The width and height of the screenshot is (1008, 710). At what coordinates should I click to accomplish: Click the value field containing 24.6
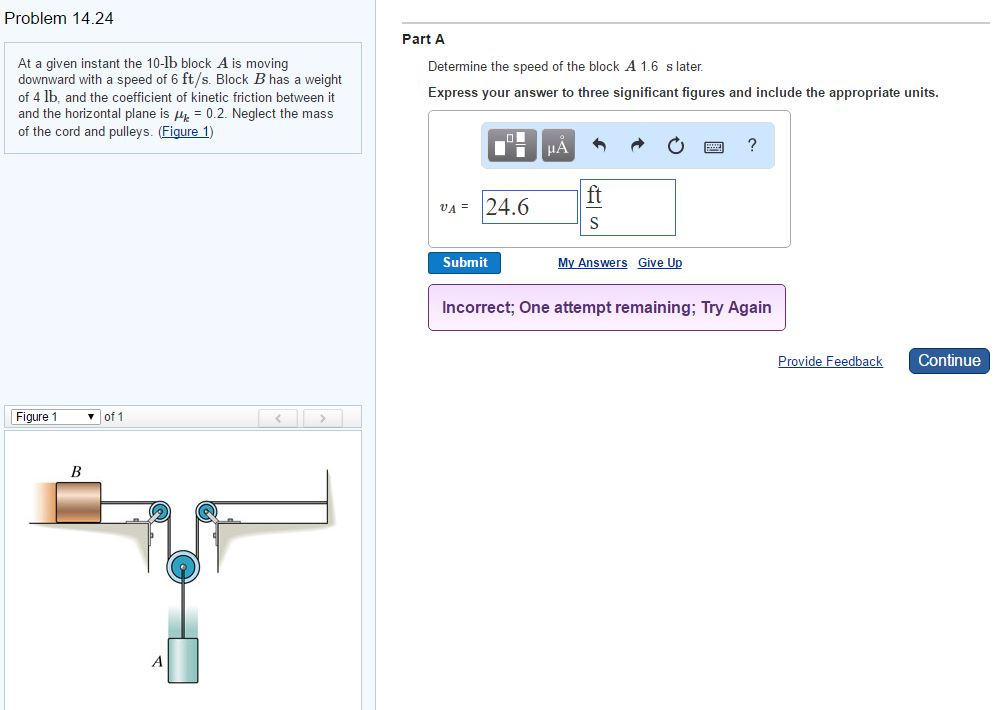[530, 207]
